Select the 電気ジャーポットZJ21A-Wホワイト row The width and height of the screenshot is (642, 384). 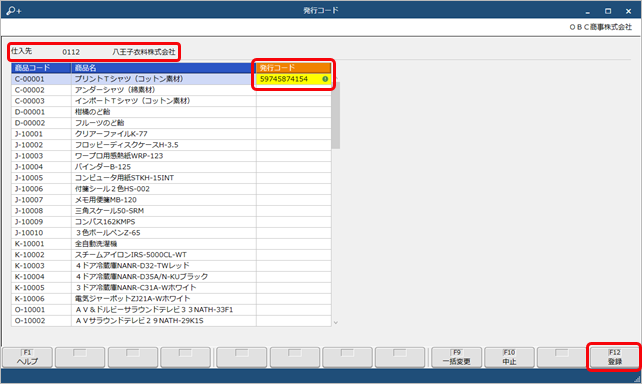[x=171, y=299]
